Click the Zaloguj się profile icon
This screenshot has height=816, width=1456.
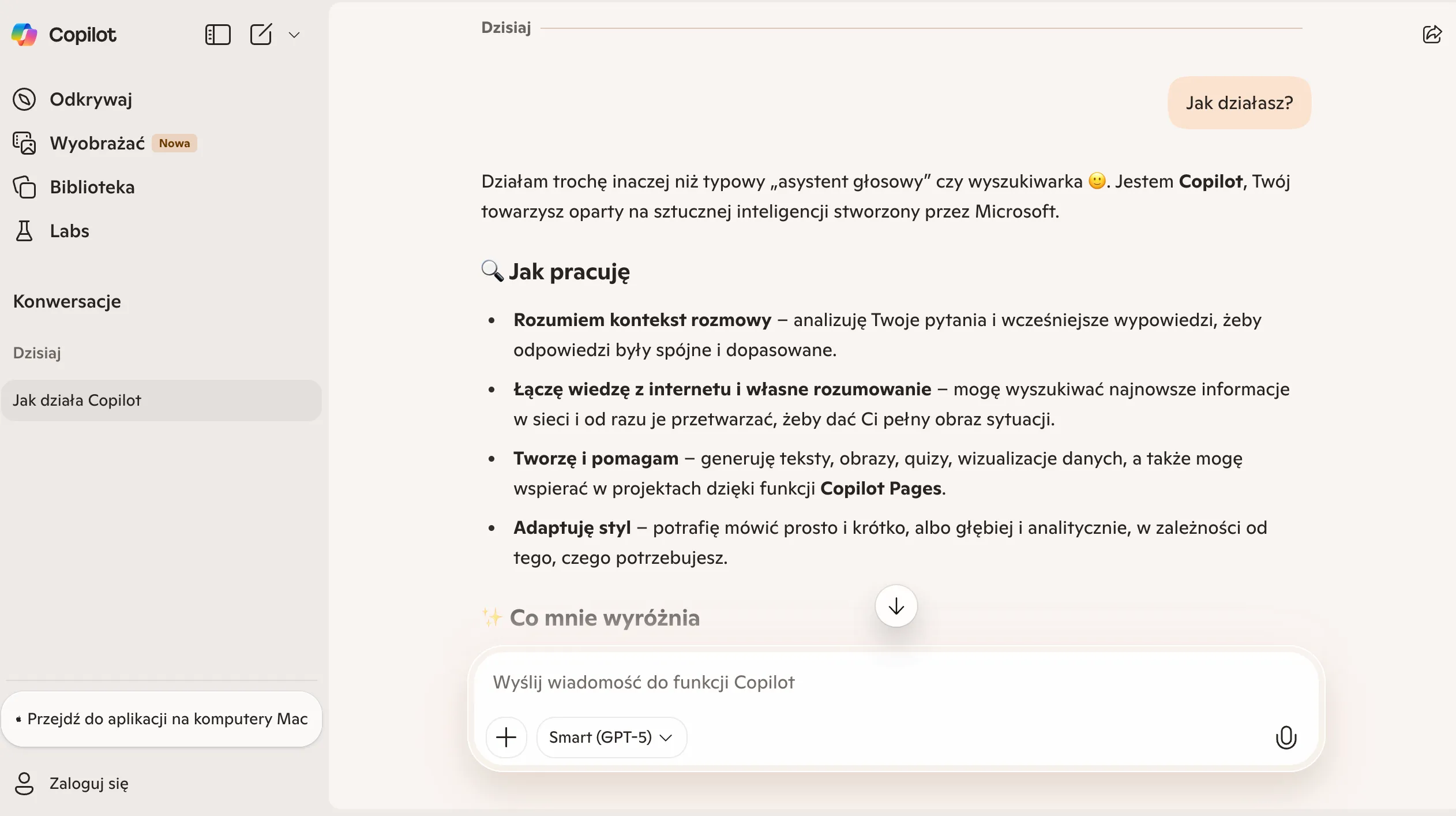point(24,784)
